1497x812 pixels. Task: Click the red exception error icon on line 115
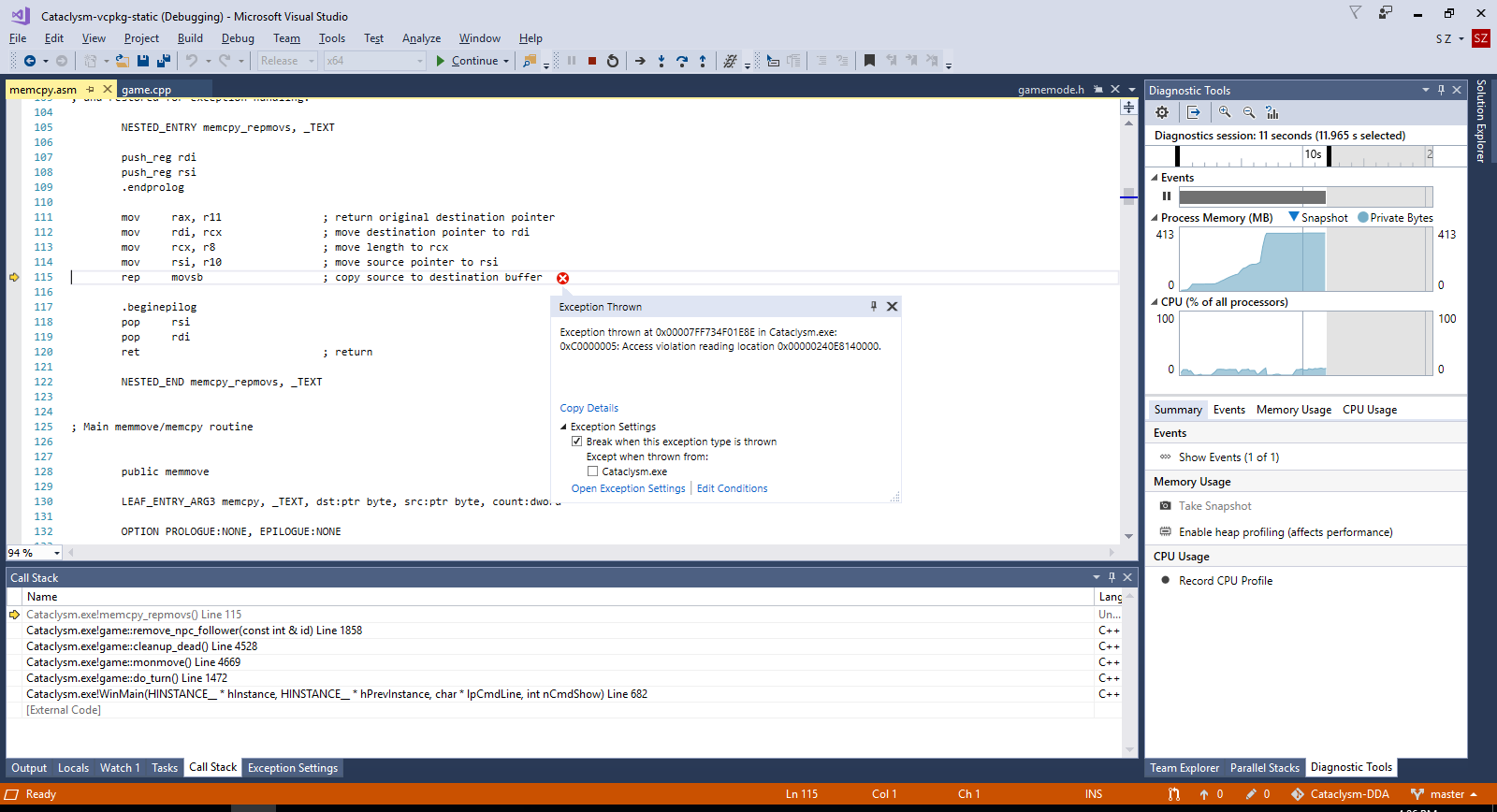coord(562,278)
